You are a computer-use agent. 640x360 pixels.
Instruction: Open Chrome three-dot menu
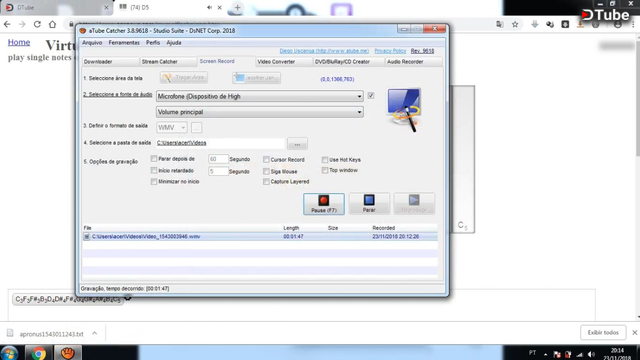(633, 25)
